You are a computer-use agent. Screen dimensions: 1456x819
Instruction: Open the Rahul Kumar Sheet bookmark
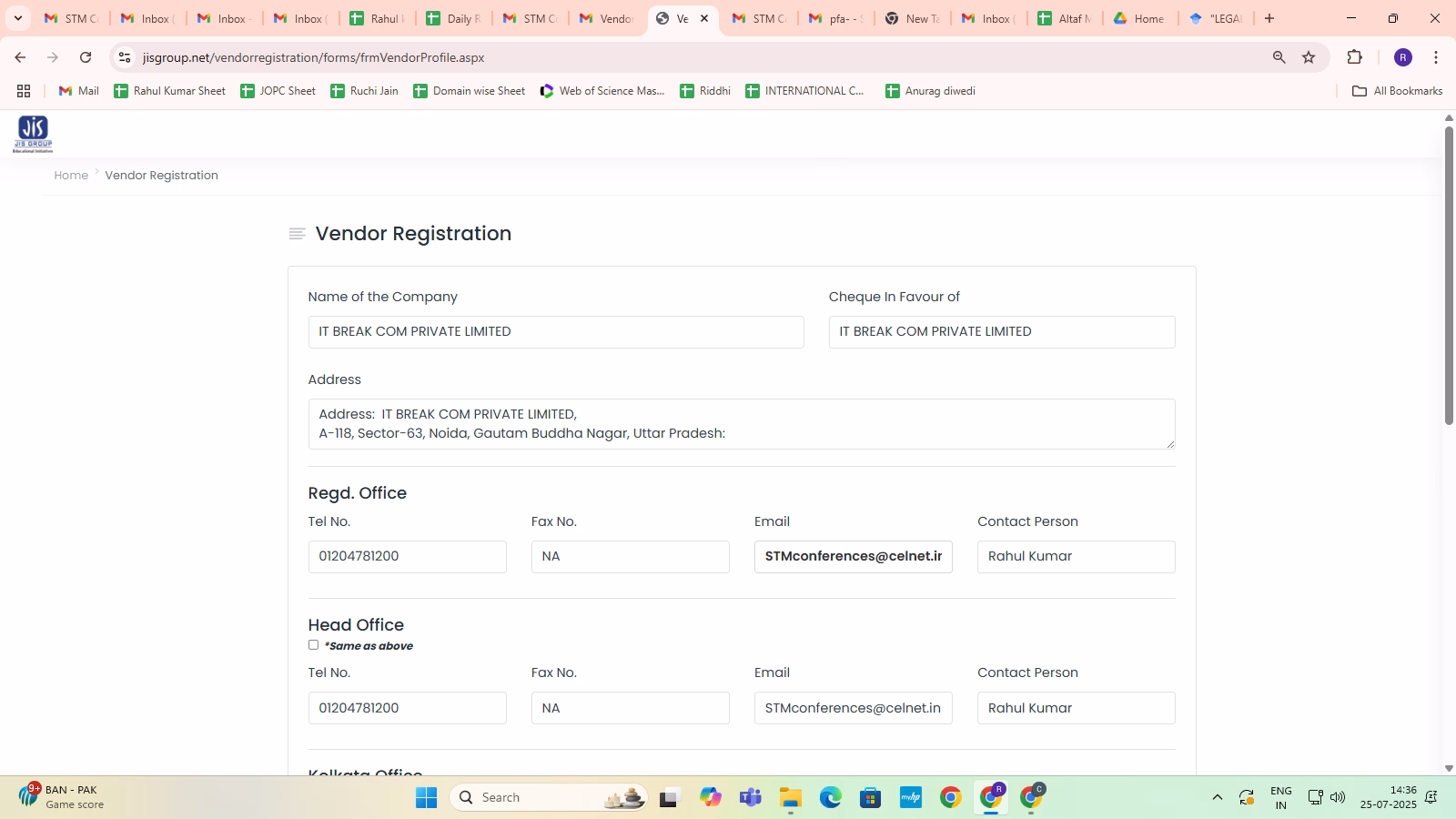(x=169, y=91)
